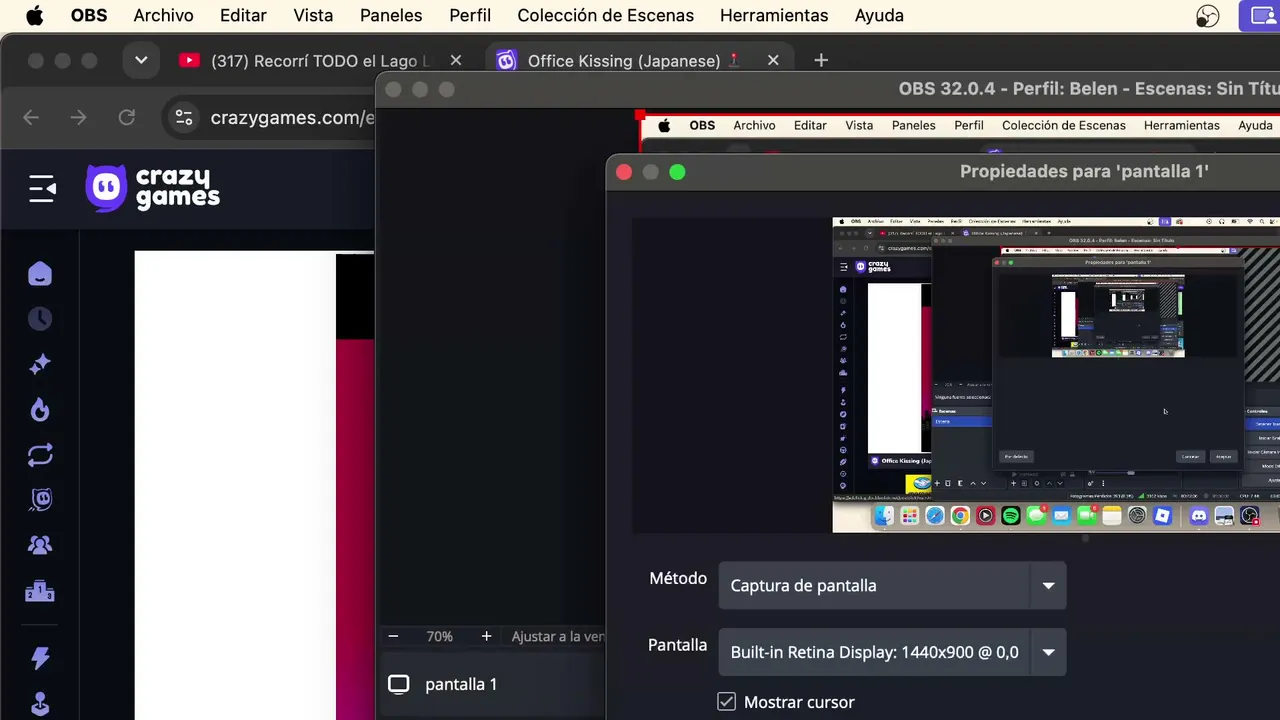Click the 70% zoom level in OBS
The image size is (1280, 720).
[x=439, y=636]
